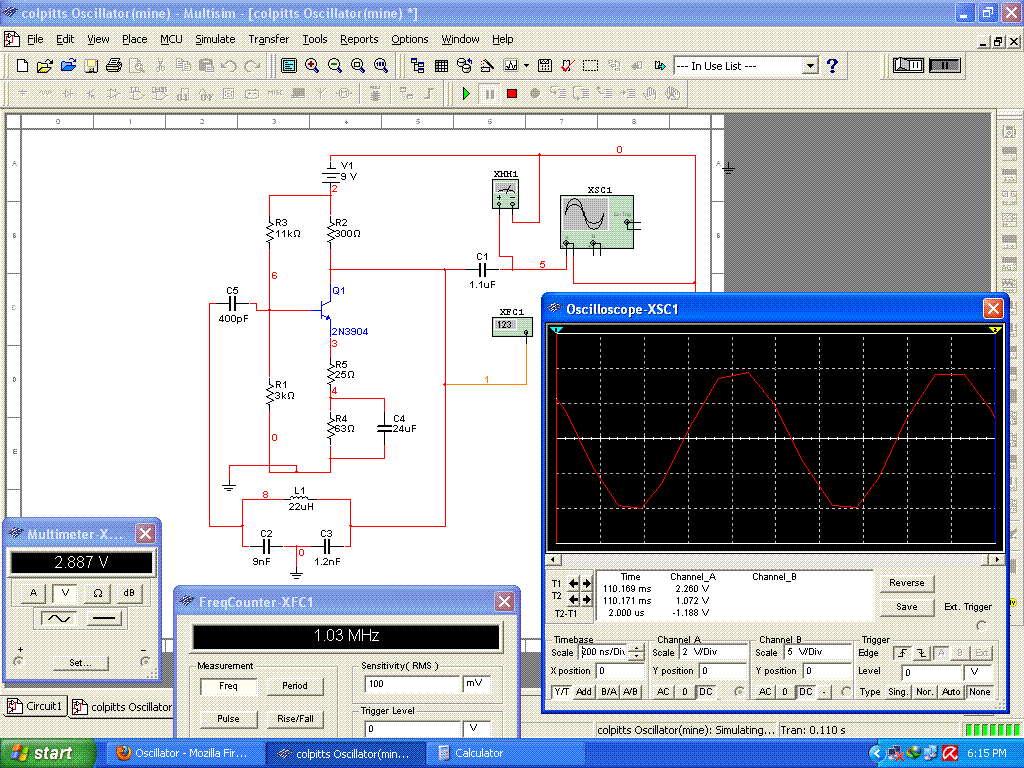Click the Set... button in the Multimeter
Image resolution: width=1024 pixels, height=768 pixels.
80,662
